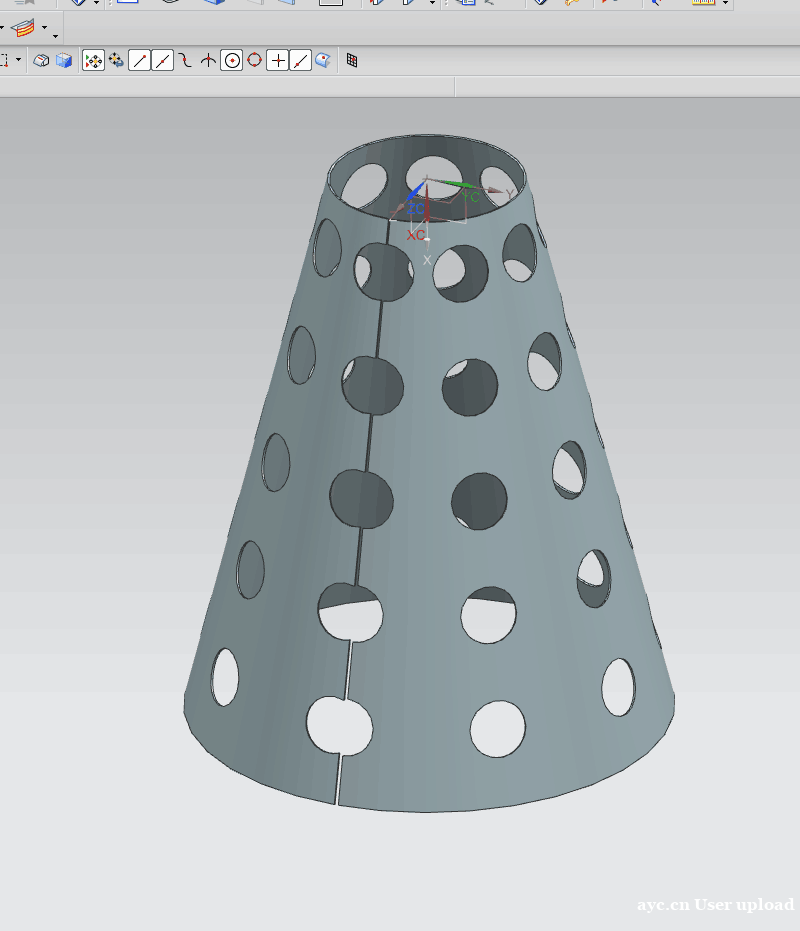Click the gray wireframe box icon
Screen dimensions: 800x931
(42, 61)
